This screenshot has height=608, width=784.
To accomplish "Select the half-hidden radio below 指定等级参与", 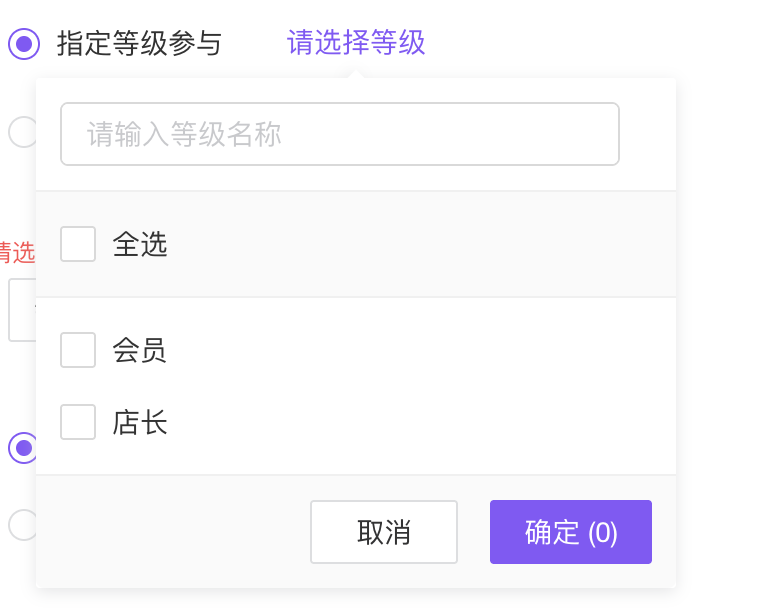I will [x=21, y=132].
